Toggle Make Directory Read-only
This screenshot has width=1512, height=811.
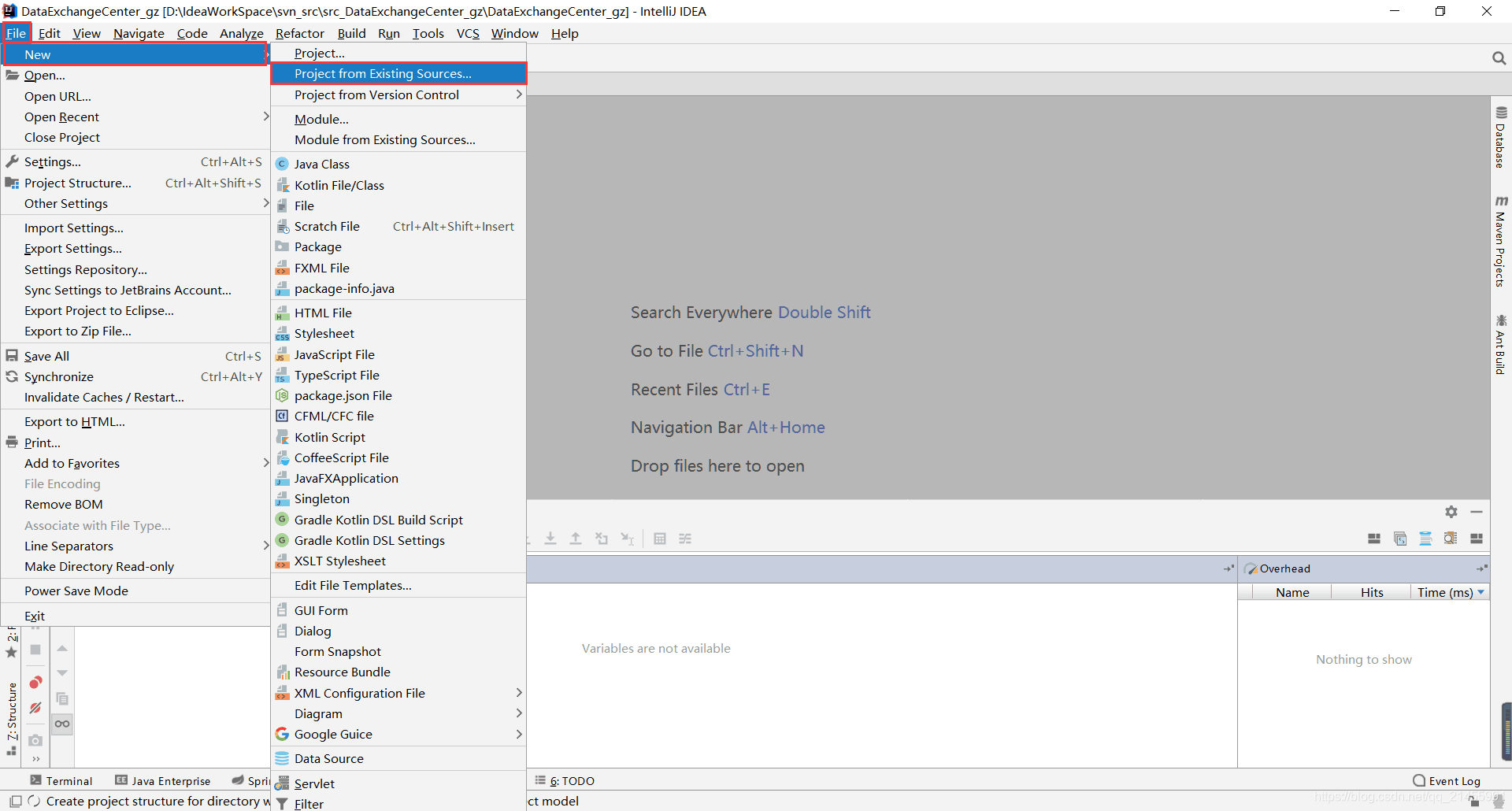(135, 566)
